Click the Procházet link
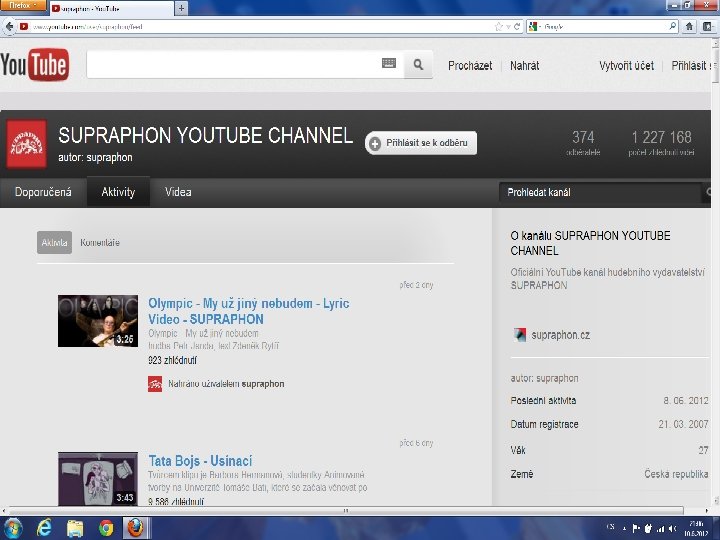The width and height of the screenshot is (720, 540). click(470, 66)
